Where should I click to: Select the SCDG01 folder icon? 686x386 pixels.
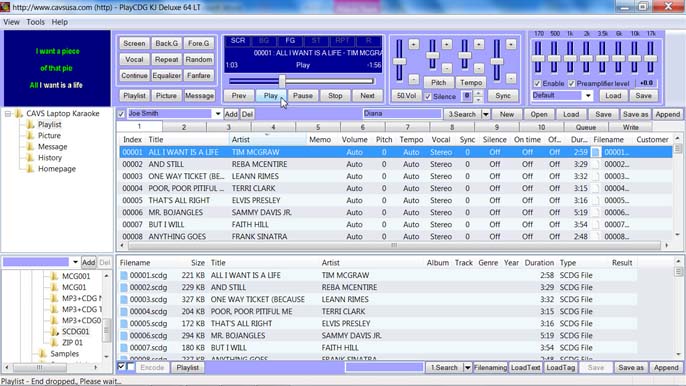click(x=54, y=332)
